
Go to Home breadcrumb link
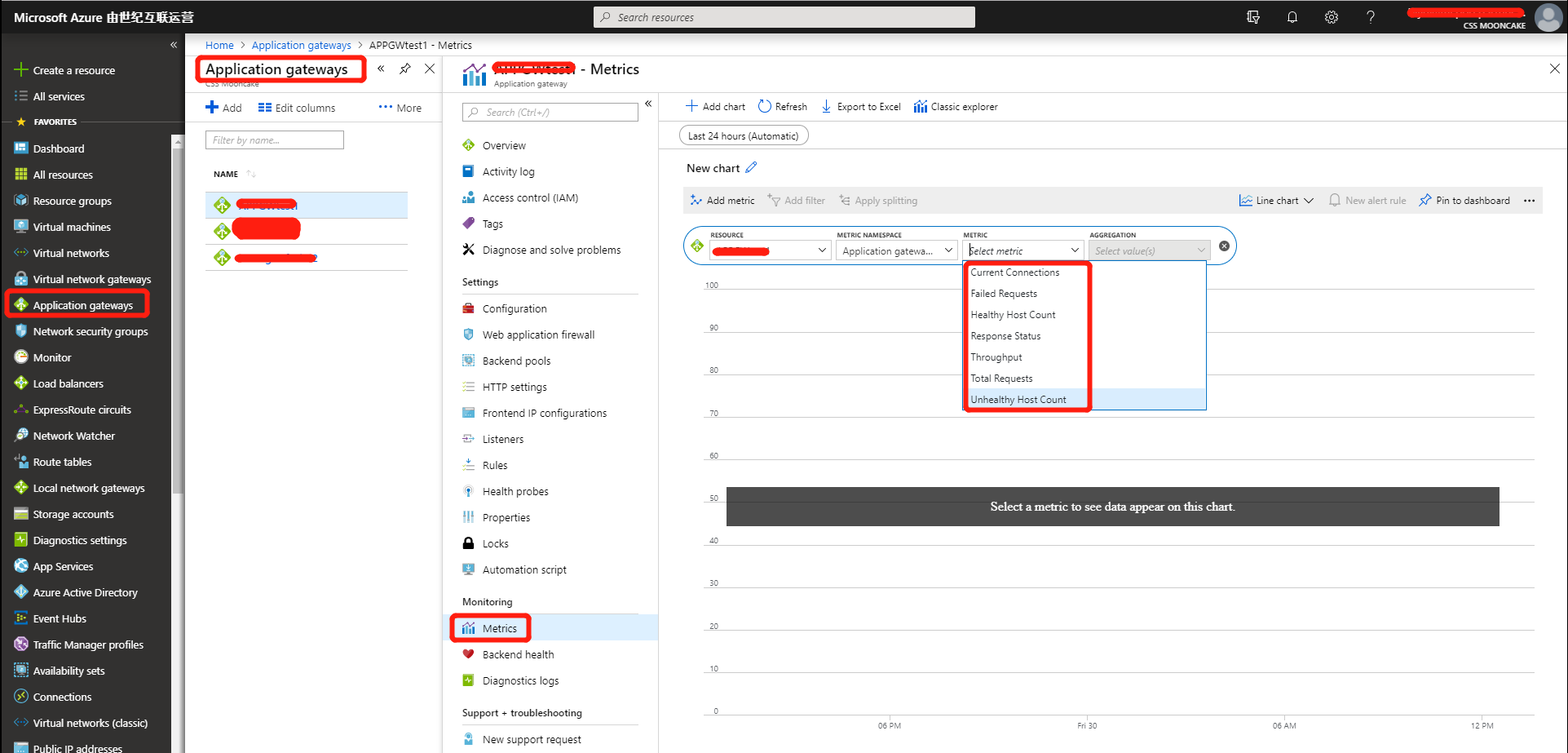pos(219,46)
